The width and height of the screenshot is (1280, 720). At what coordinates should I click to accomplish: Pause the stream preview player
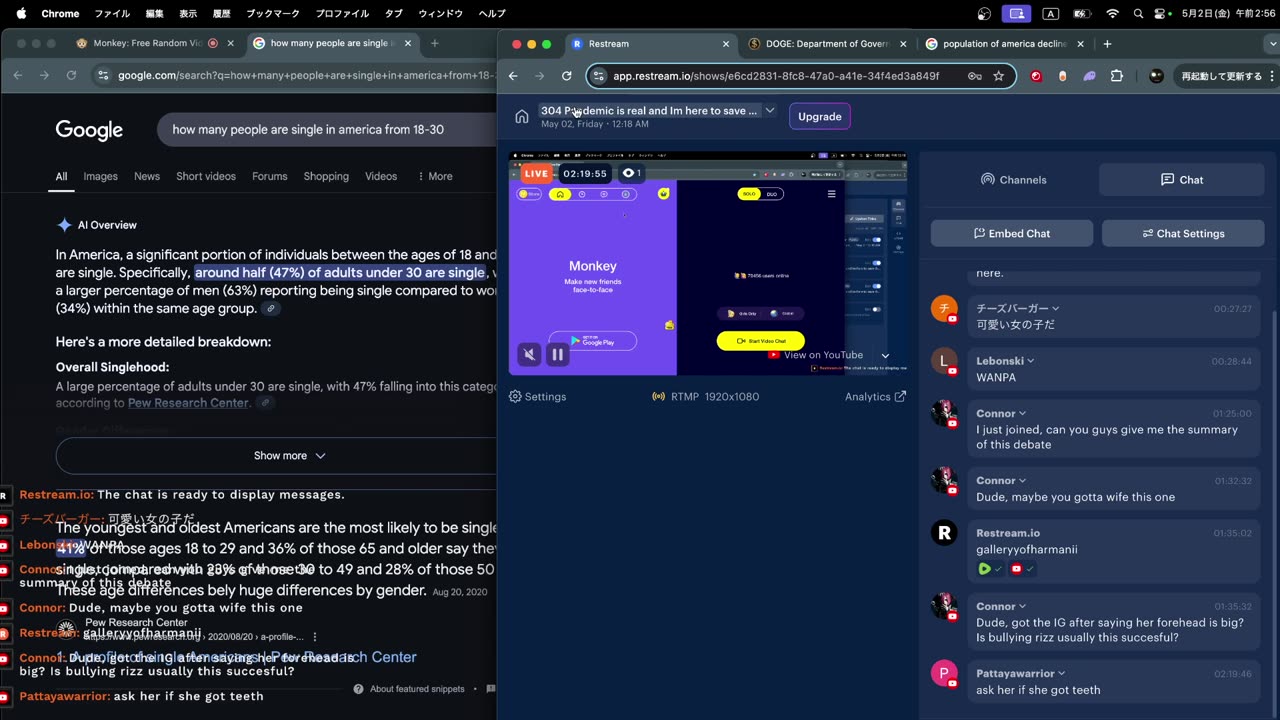pos(558,354)
